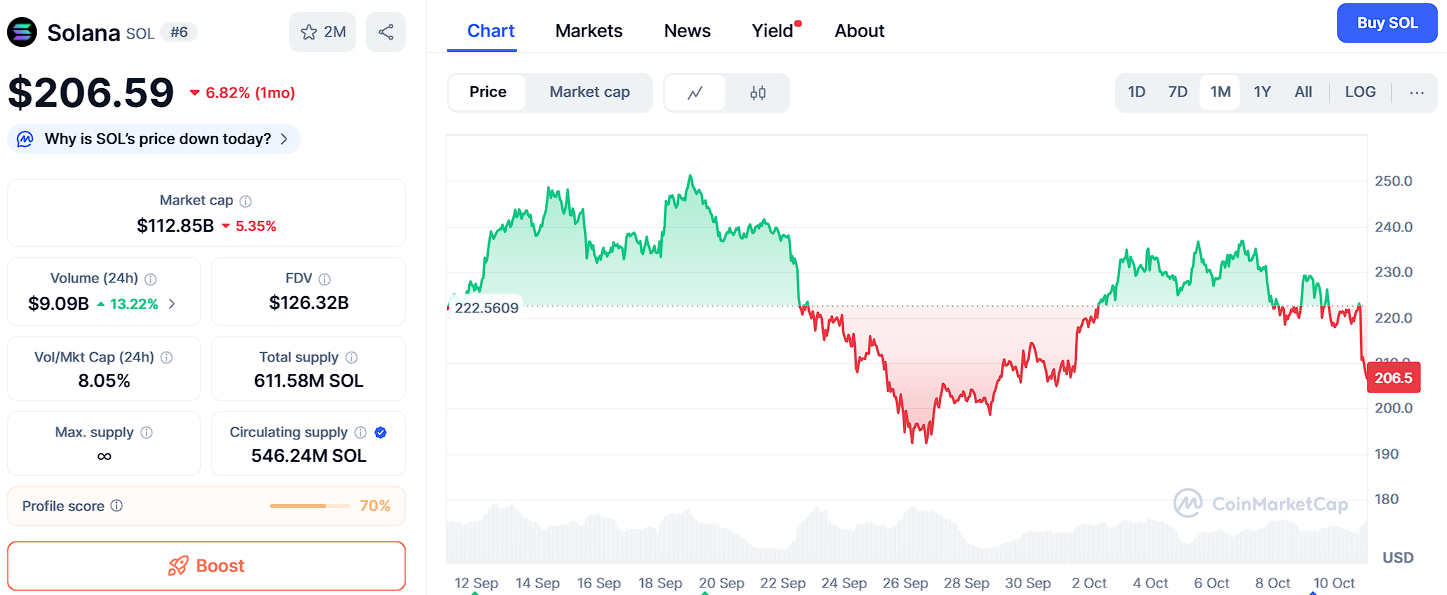Viewport: 1447px width, 595px height.
Task: Expand Volume (24h) details chevron
Action: tap(172, 304)
